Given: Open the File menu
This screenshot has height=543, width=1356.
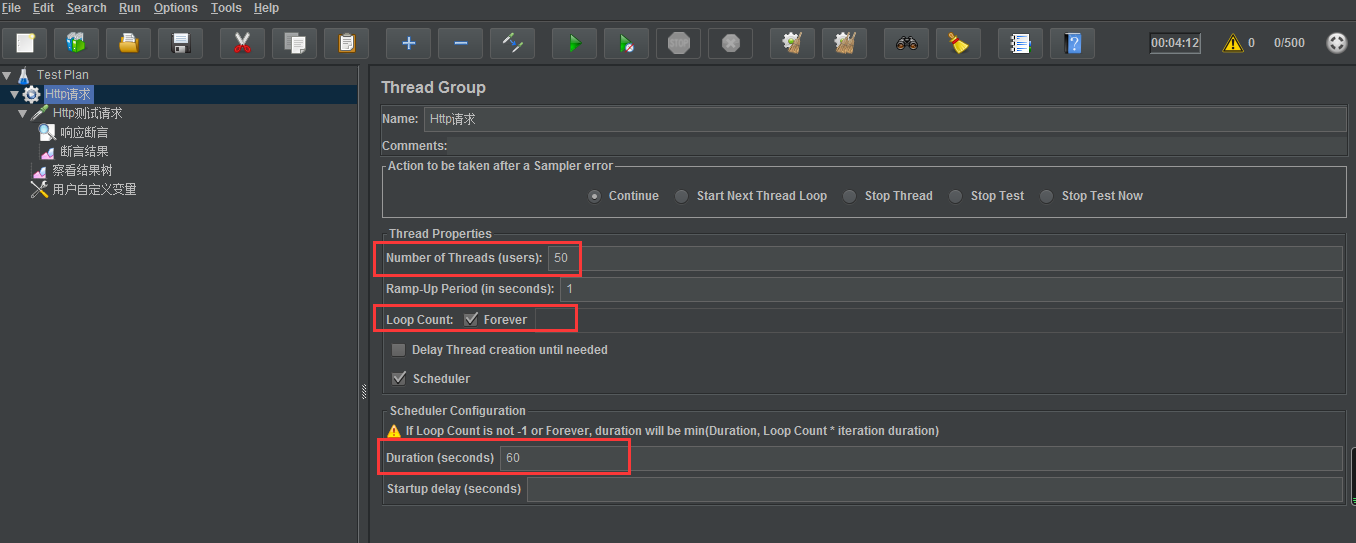Looking at the screenshot, I should coord(12,8).
